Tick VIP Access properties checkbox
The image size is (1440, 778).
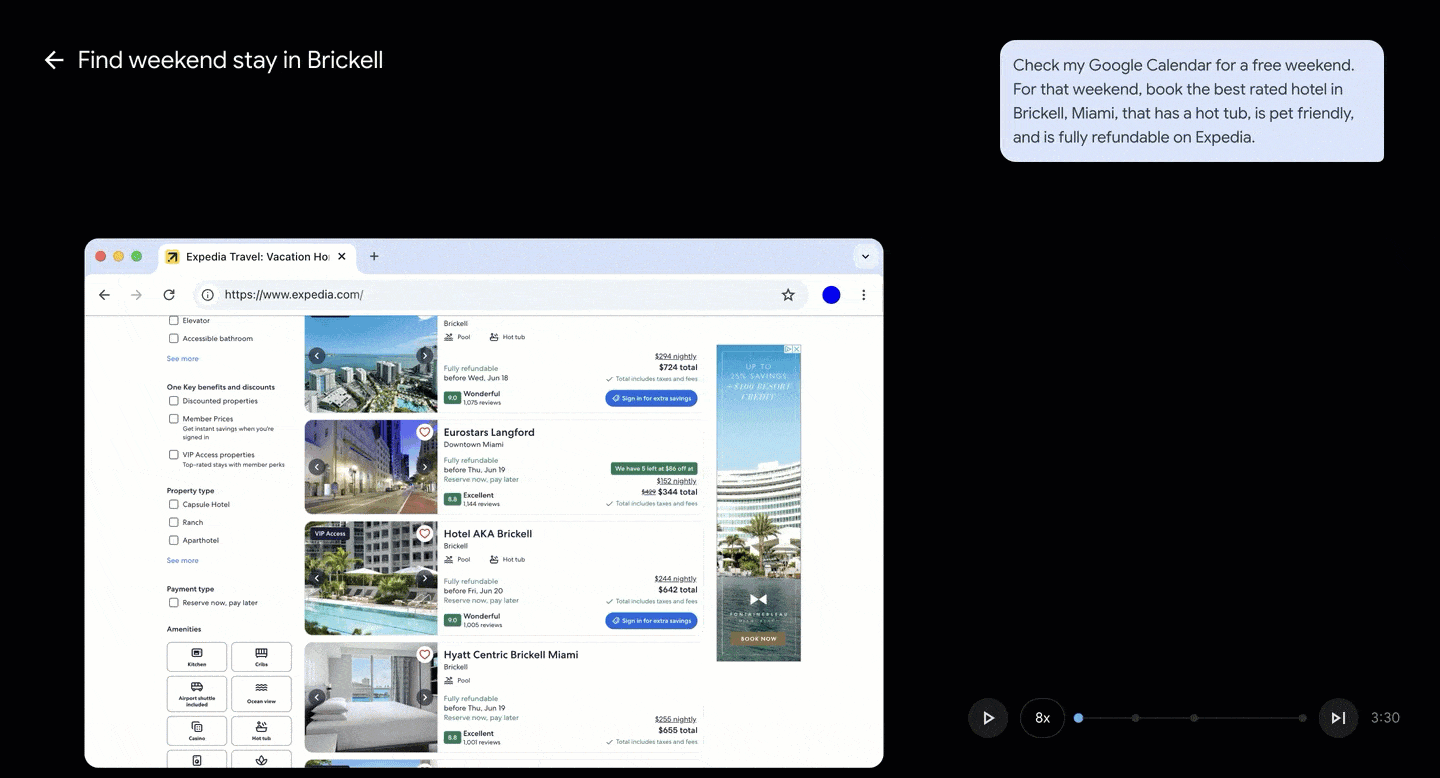tap(174, 455)
